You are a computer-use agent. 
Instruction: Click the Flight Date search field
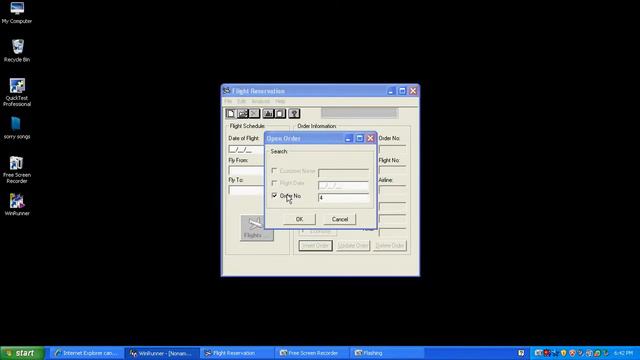[344, 185]
